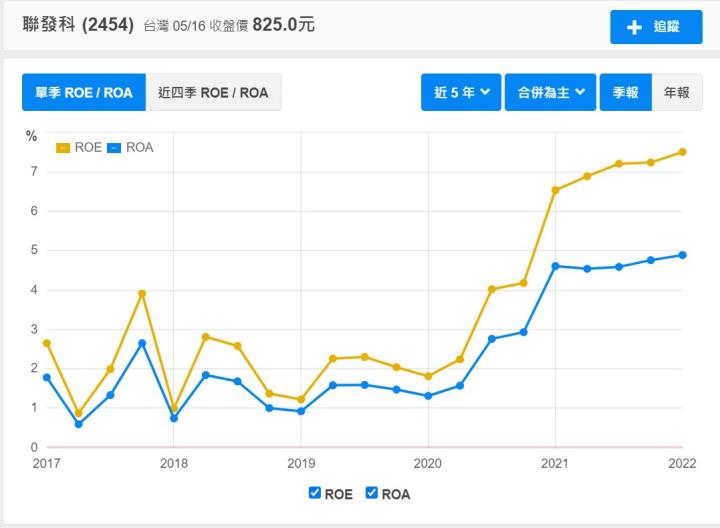720x528 pixels.
Task: Click the 2019 x-axis label
Action: click(301, 463)
